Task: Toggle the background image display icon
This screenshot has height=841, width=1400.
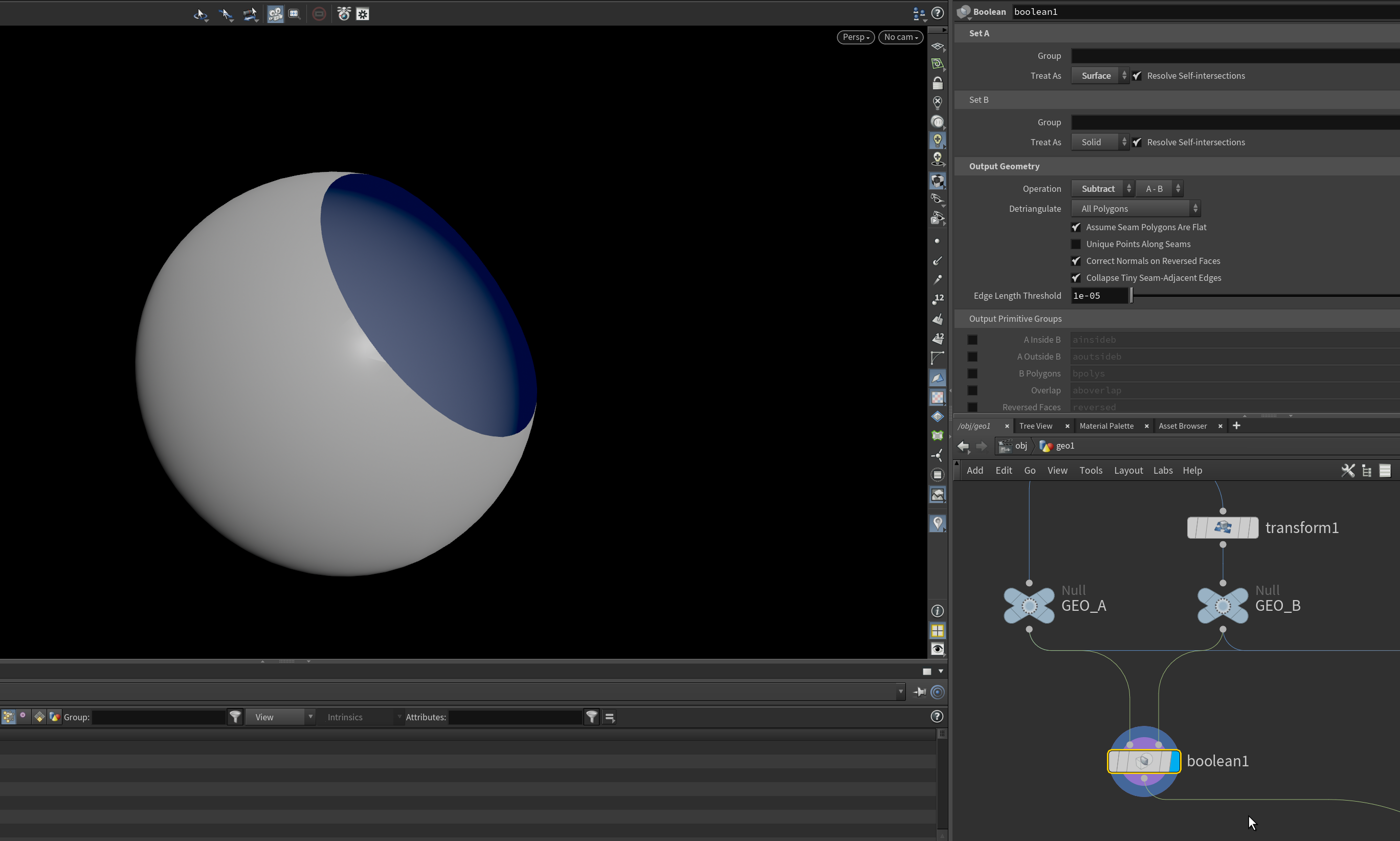Action: coord(937,495)
